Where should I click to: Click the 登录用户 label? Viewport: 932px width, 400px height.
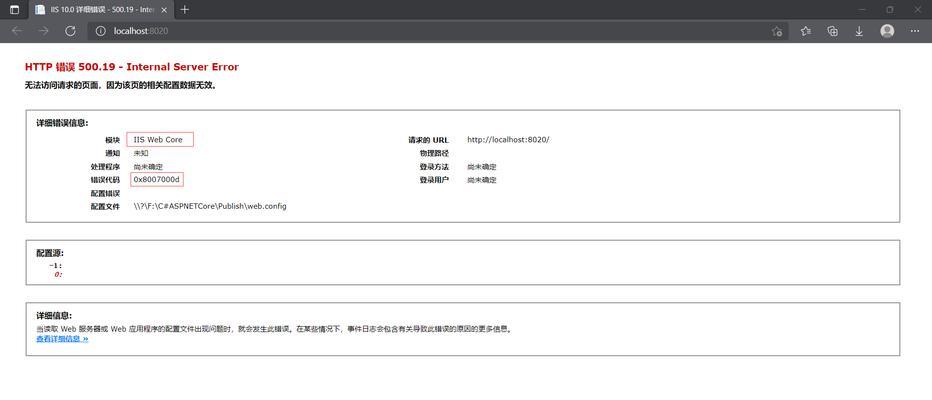(434, 180)
